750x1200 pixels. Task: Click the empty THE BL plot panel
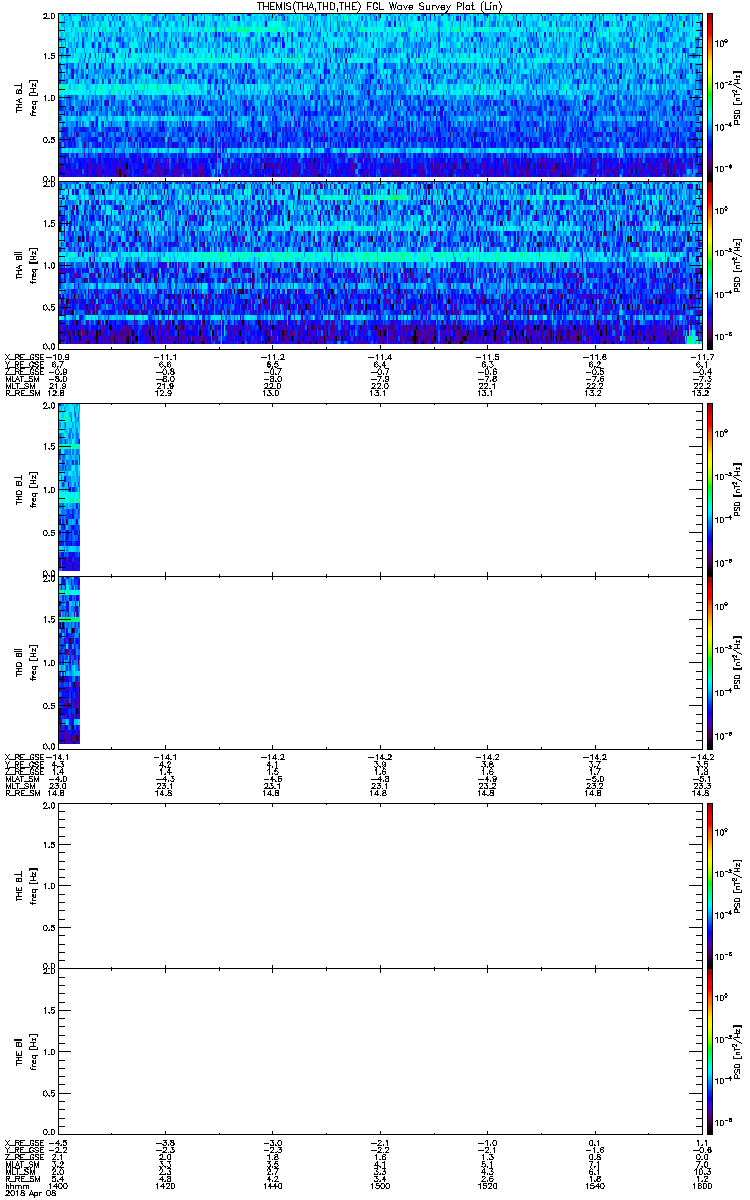click(379, 885)
